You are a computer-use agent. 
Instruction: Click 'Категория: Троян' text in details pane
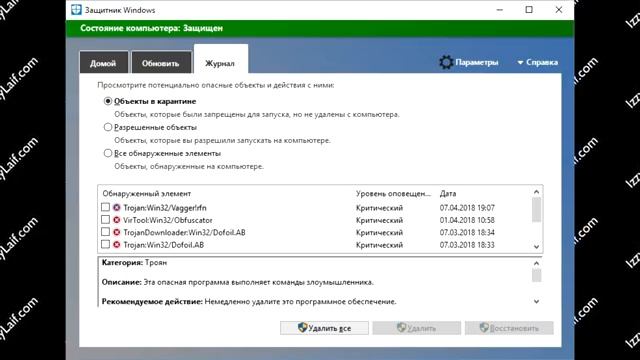[x=134, y=262]
